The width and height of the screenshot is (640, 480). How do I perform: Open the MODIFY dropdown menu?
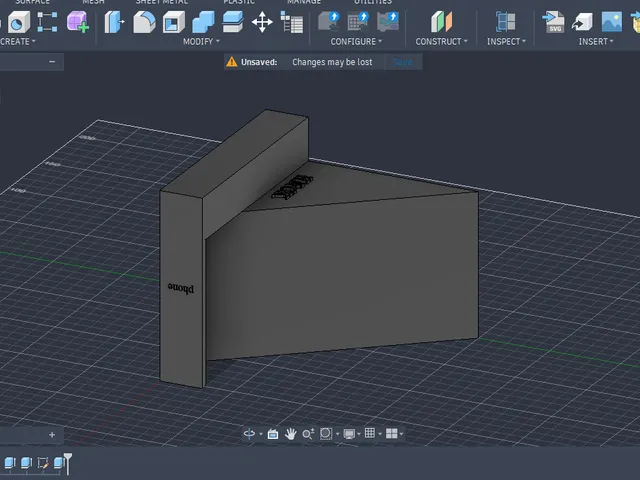coord(201,42)
